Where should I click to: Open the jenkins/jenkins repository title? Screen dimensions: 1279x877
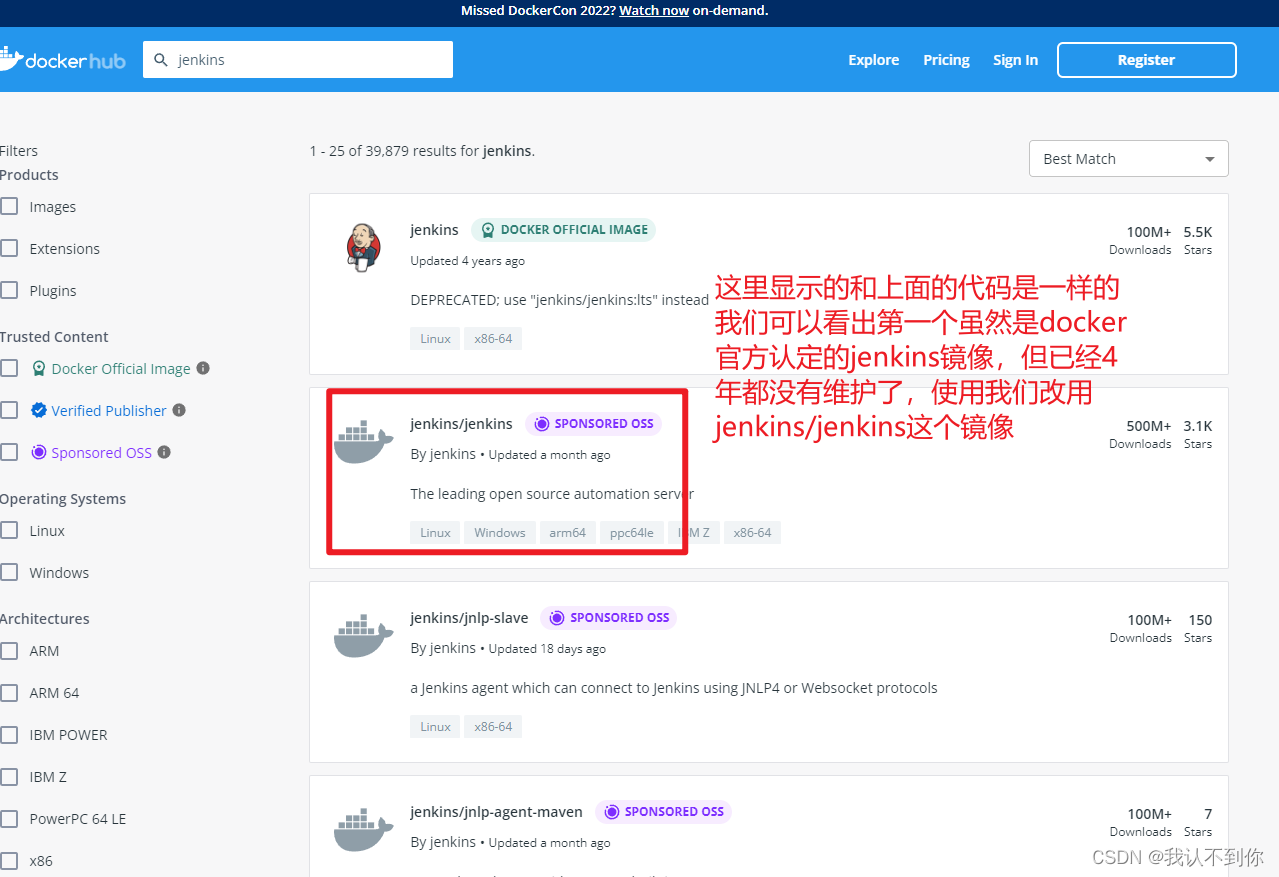click(461, 424)
